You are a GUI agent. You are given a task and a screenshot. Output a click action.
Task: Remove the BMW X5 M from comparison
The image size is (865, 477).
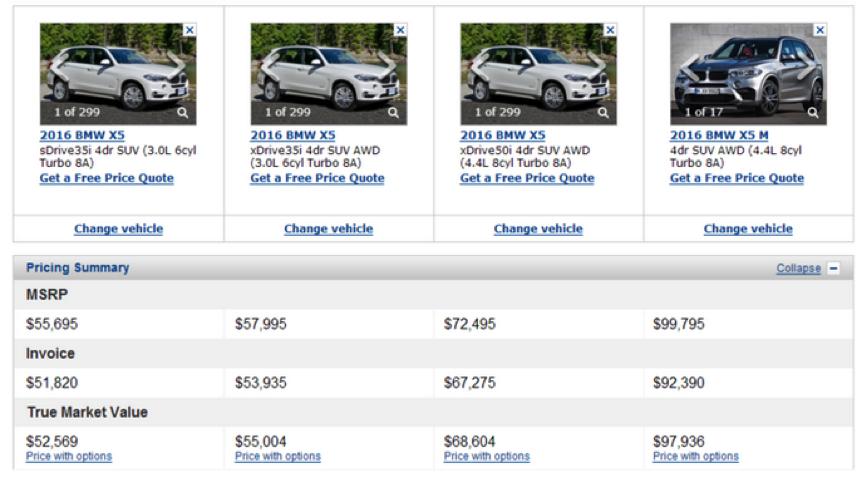(x=820, y=31)
